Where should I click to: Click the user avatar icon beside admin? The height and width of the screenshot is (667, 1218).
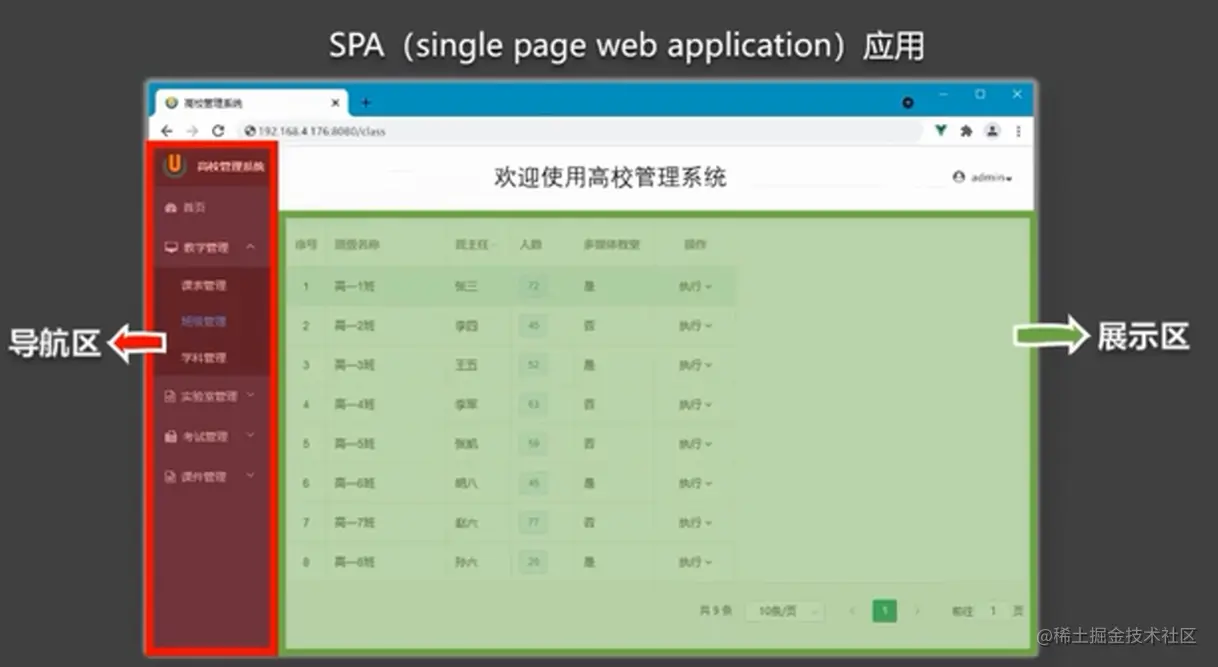tap(959, 177)
